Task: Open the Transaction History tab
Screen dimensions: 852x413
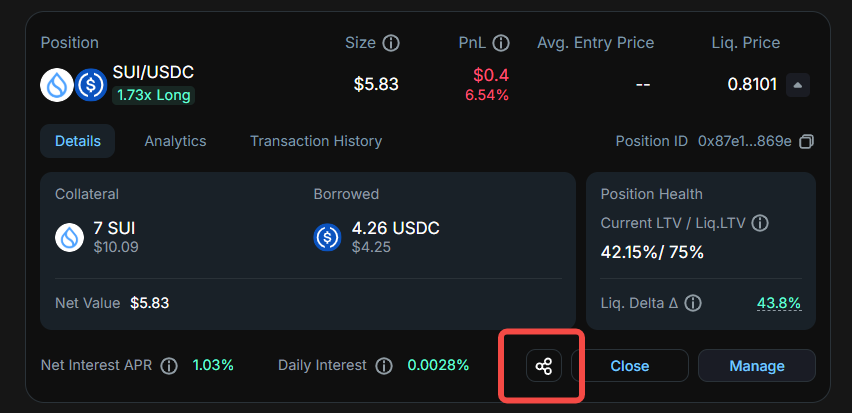Action: (x=316, y=141)
